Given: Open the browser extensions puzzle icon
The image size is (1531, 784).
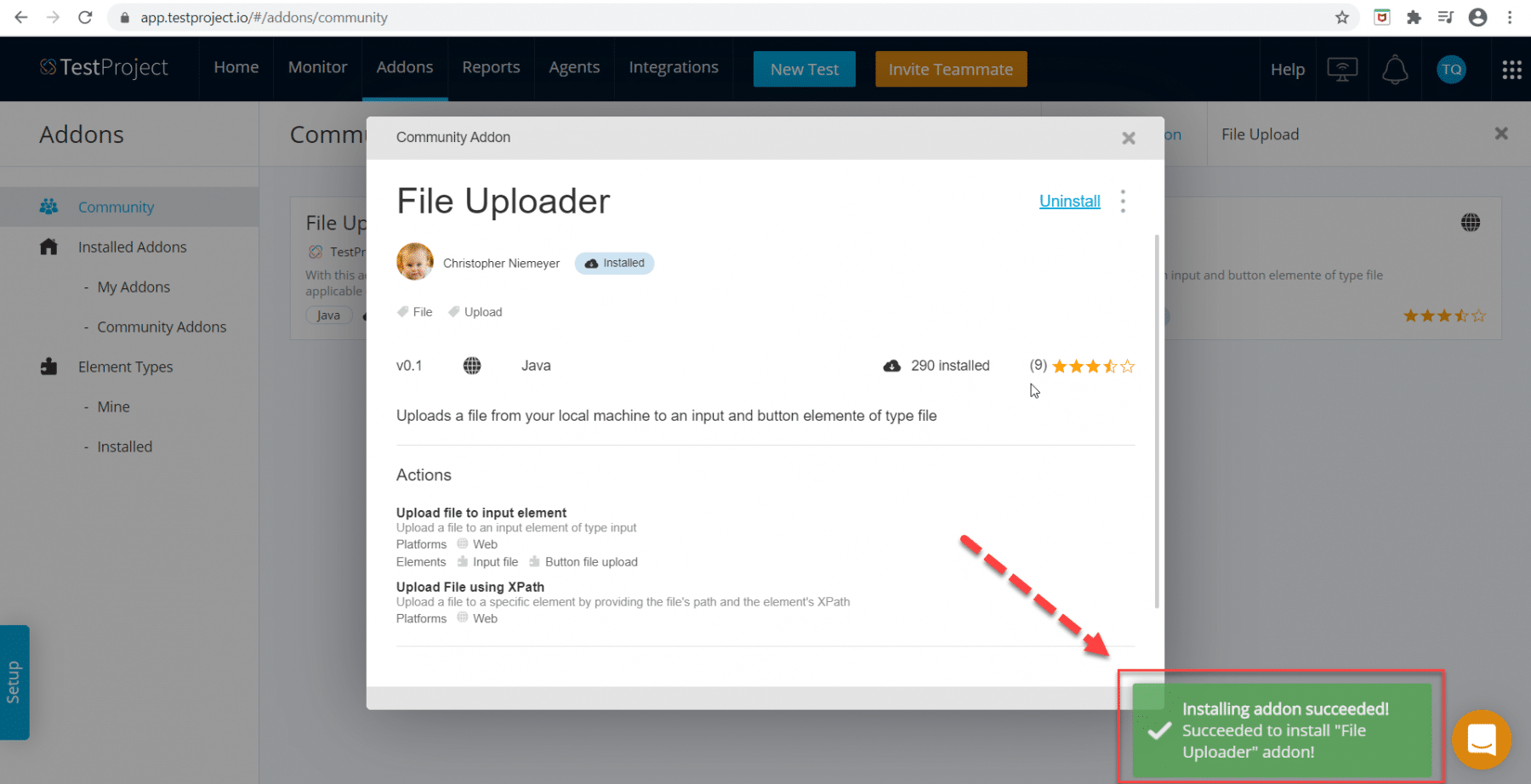Looking at the screenshot, I should [1414, 17].
